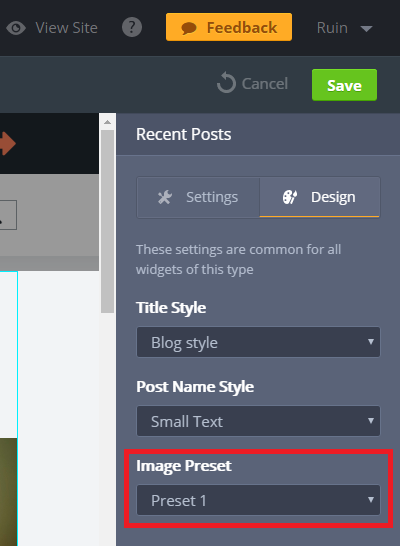Switch to the Design tab
This screenshot has width=400, height=546.
click(320, 197)
